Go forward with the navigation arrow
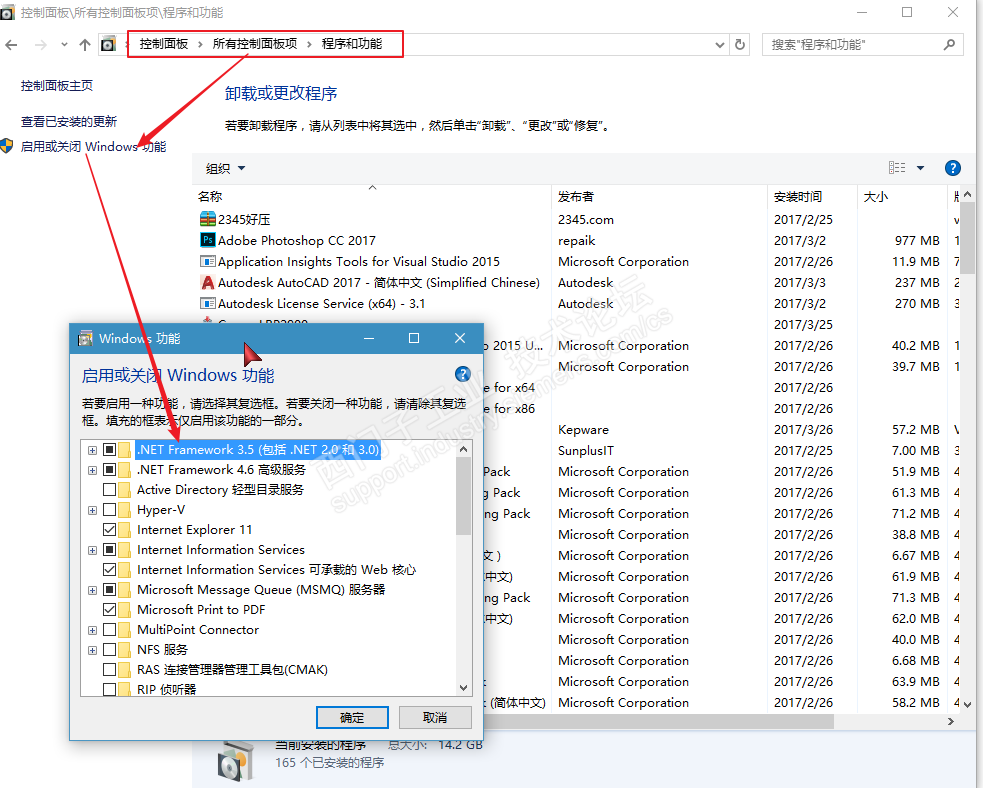Screen dimensions: 983x788 (41, 45)
